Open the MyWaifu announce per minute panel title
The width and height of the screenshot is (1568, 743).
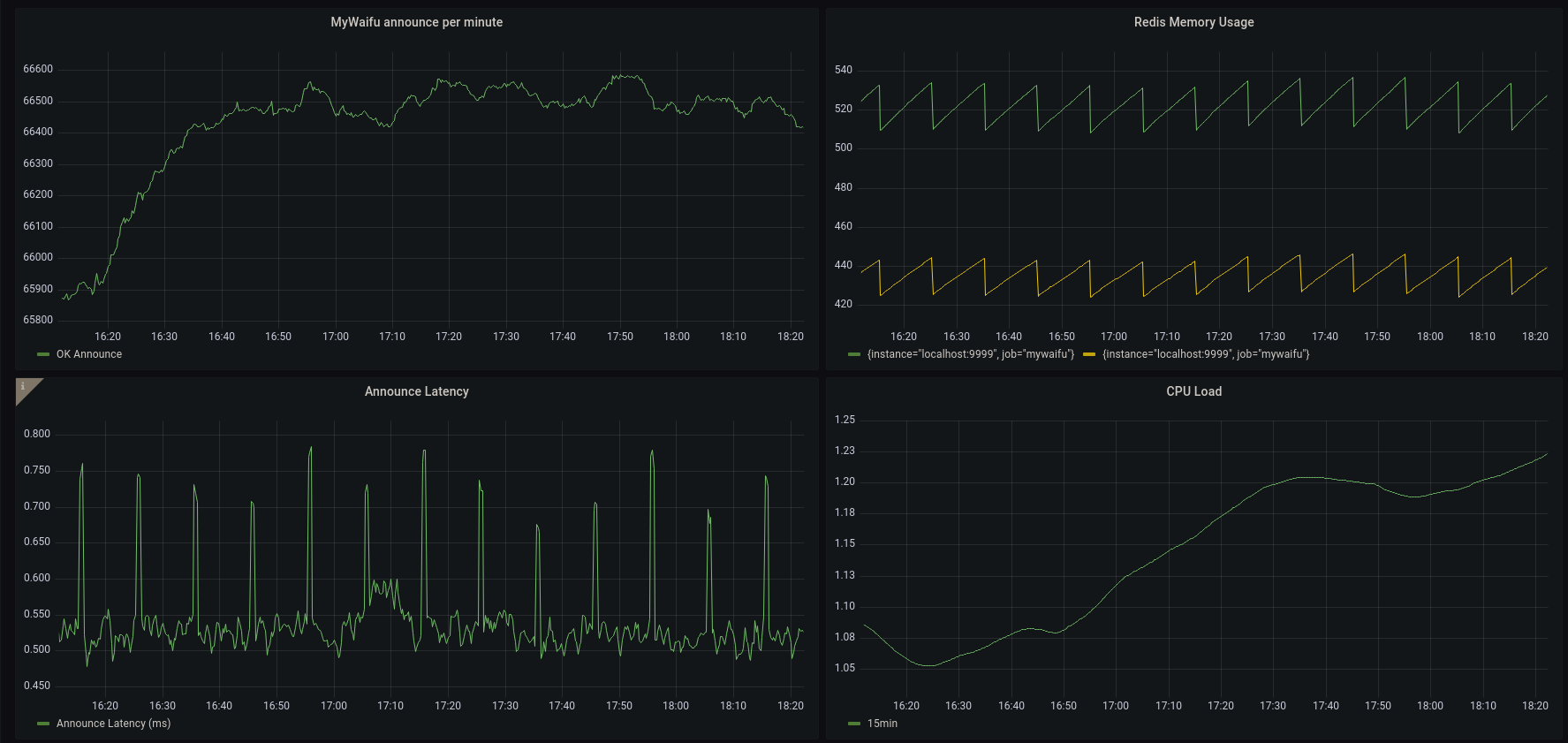coord(416,22)
